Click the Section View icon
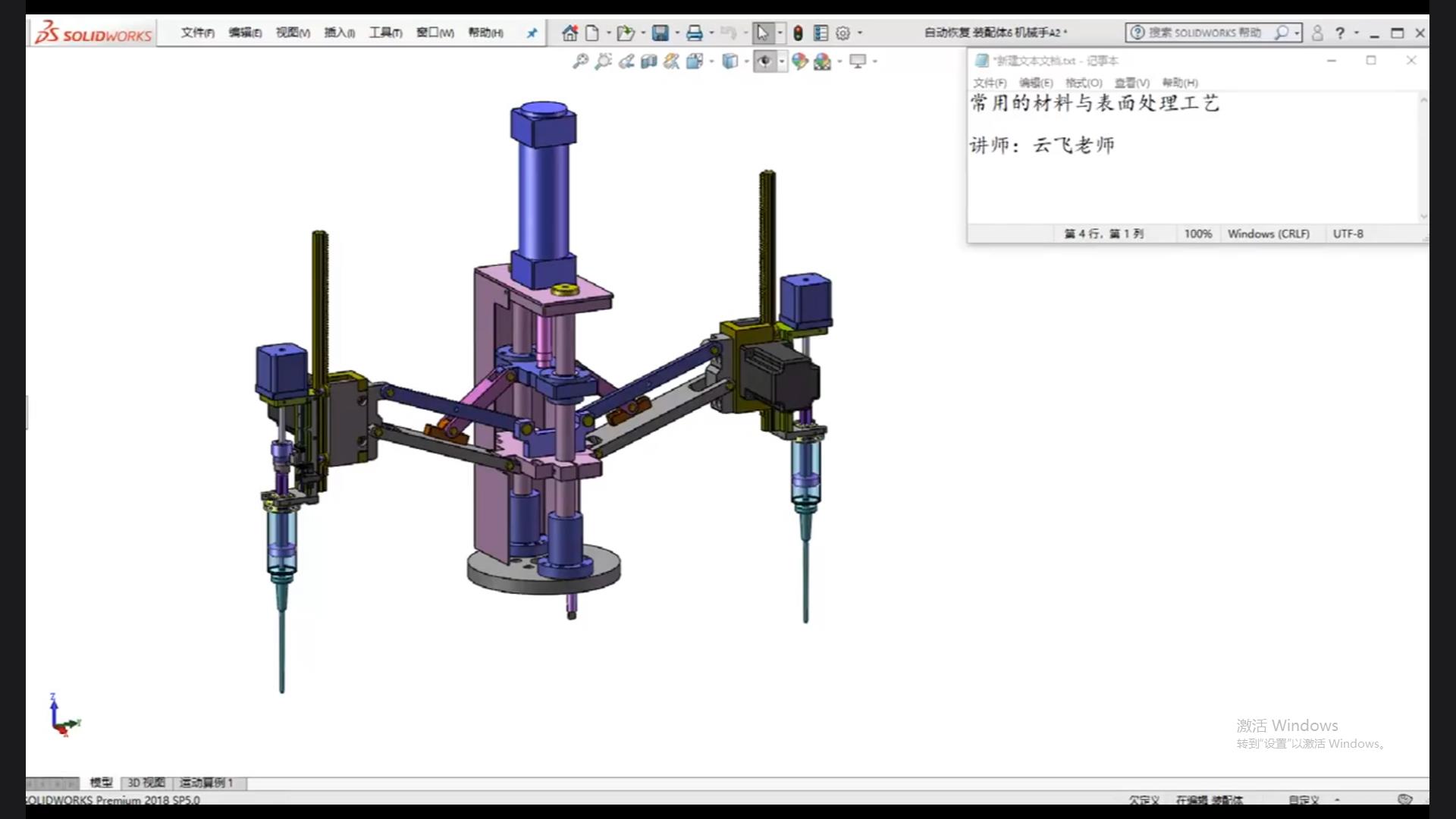The width and height of the screenshot is (1456, 819). [649, 61]
